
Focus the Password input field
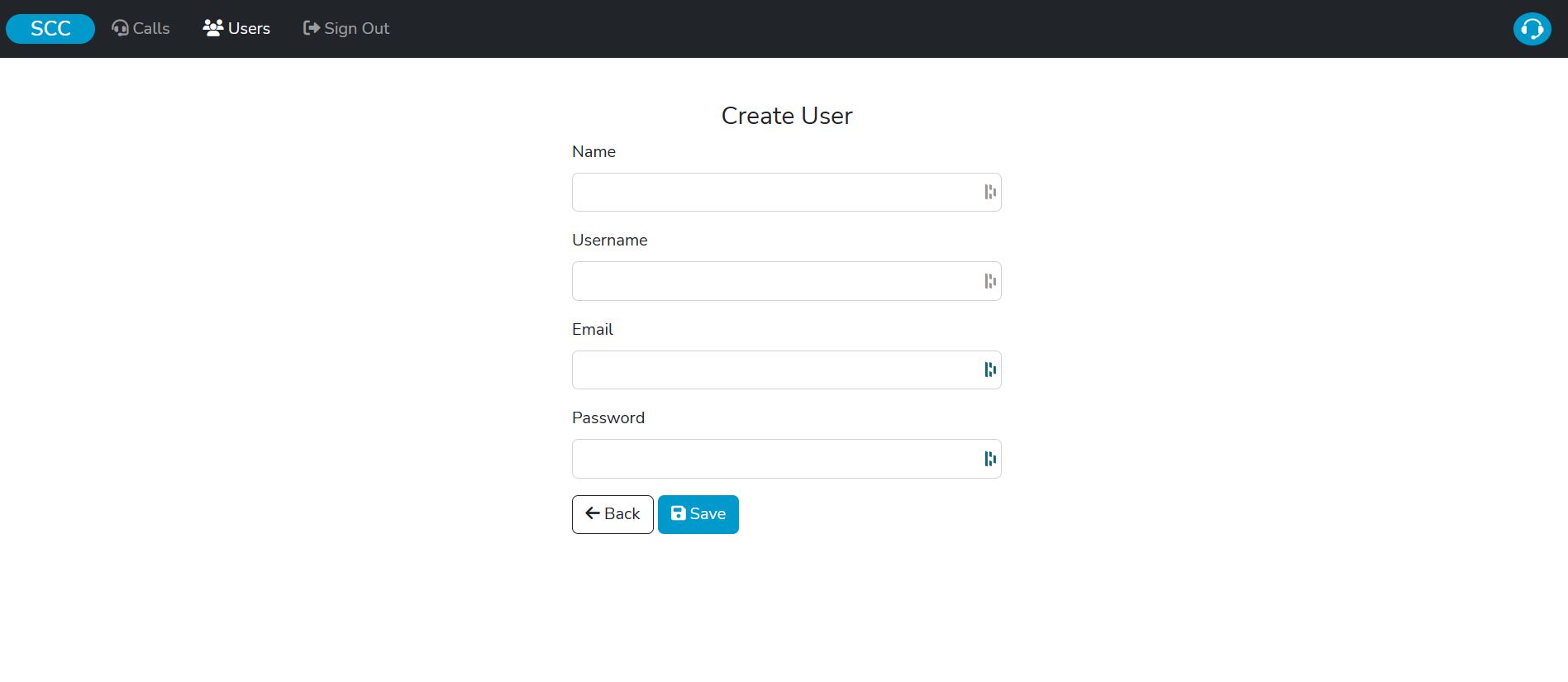[773, 459]
